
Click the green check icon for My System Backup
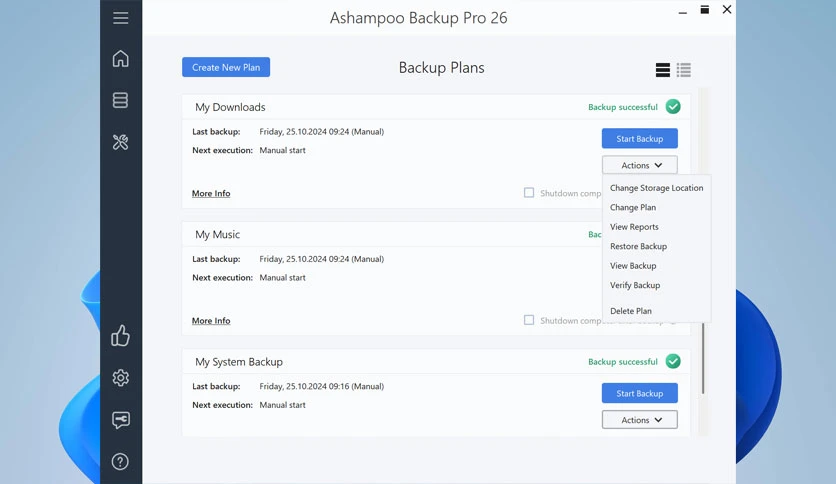pyautogui.click(x=673, y=361)
